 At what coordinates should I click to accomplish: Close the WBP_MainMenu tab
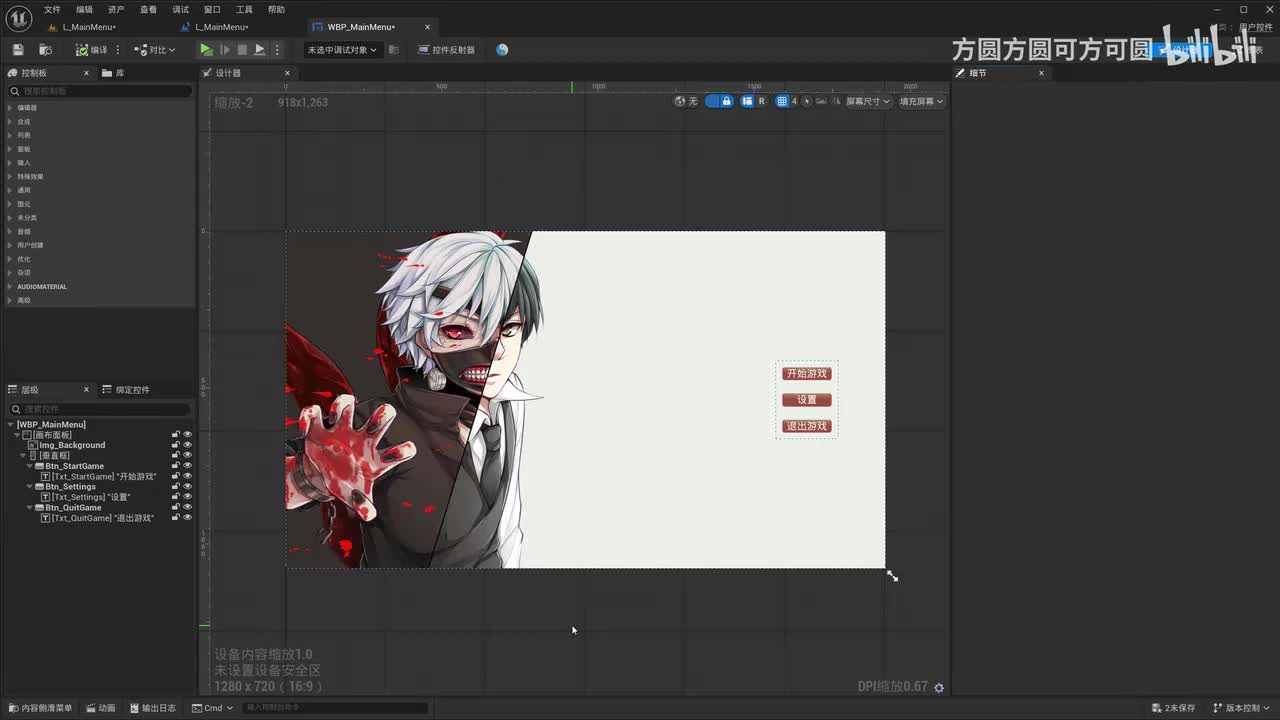[428, 27]
